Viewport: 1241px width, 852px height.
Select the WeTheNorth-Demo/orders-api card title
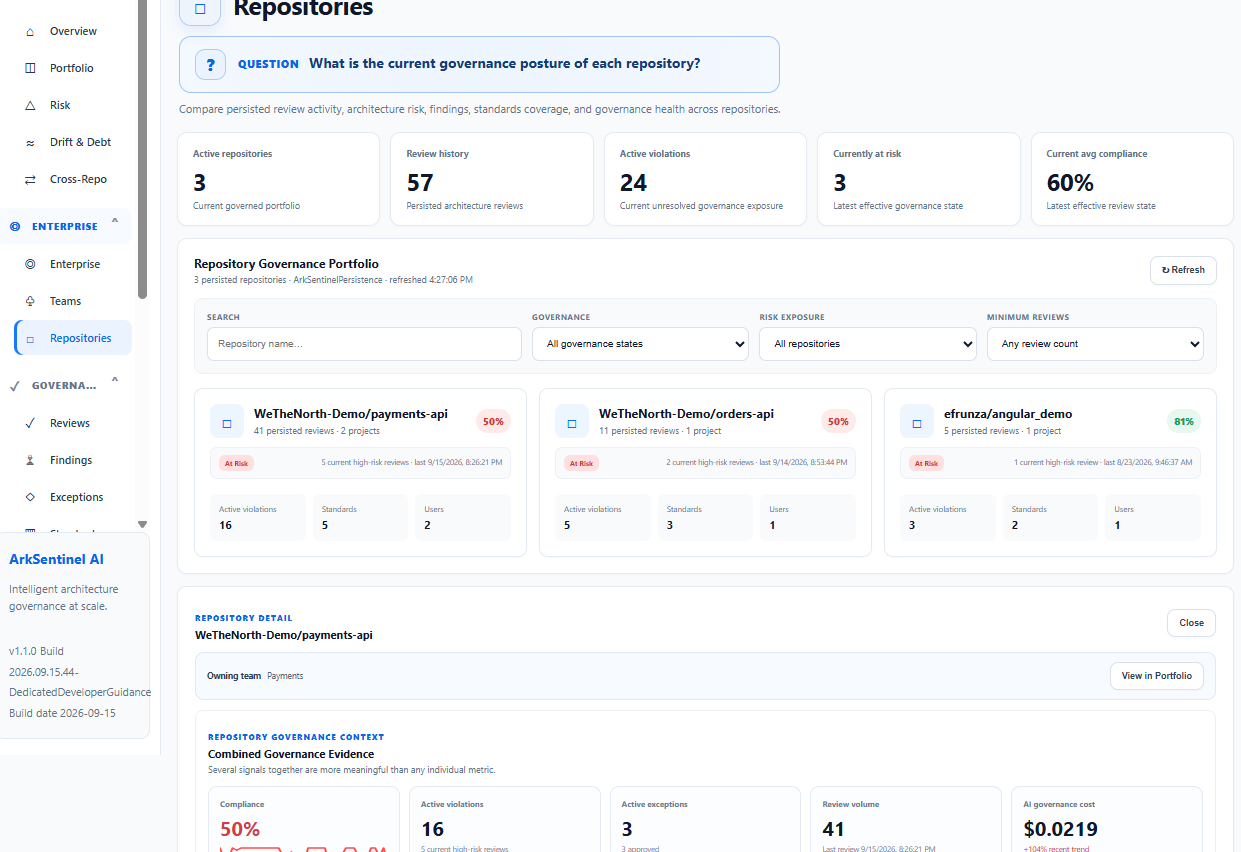(x=686, y=414)
